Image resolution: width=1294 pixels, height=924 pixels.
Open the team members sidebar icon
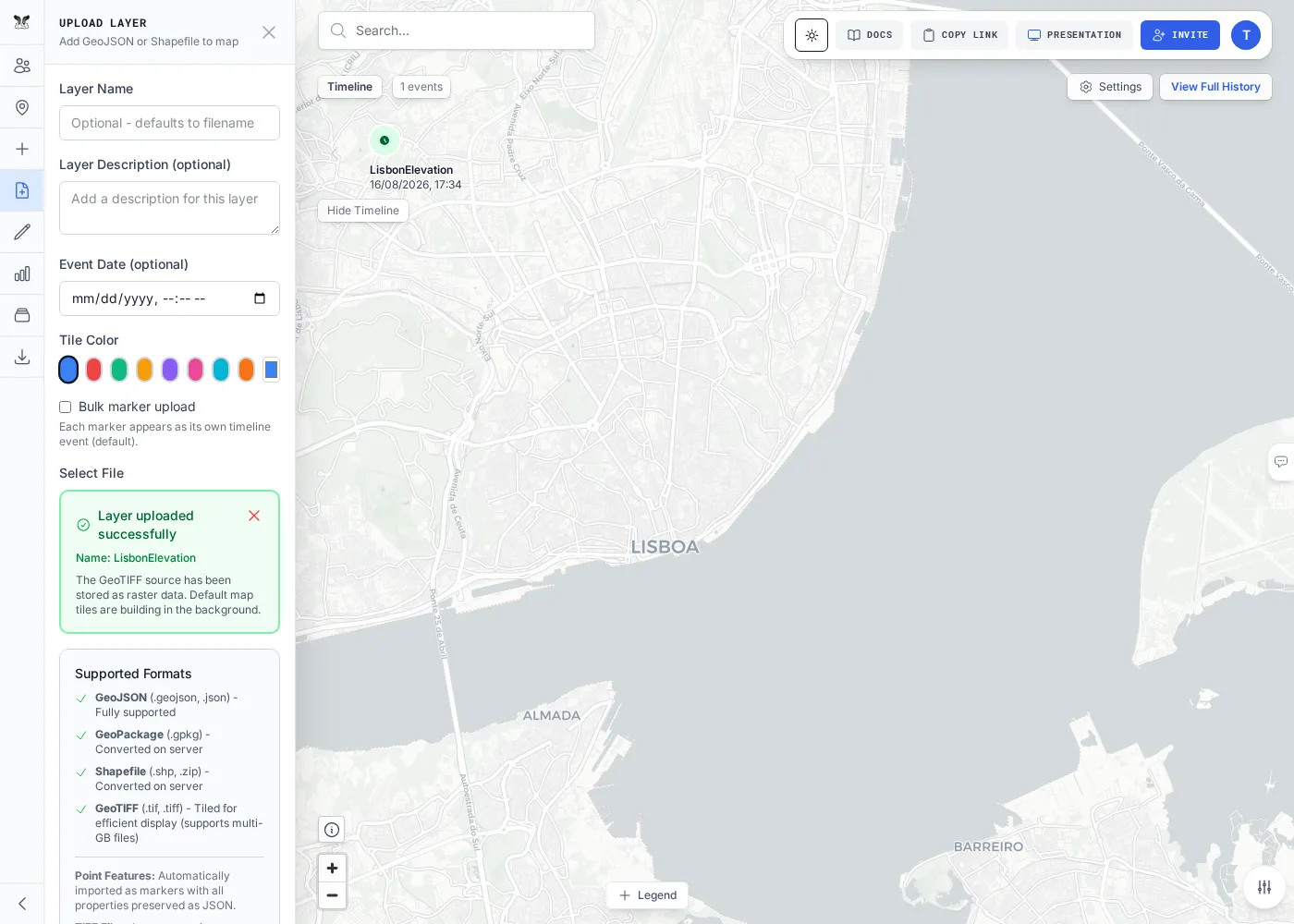[x=22, y=66]
